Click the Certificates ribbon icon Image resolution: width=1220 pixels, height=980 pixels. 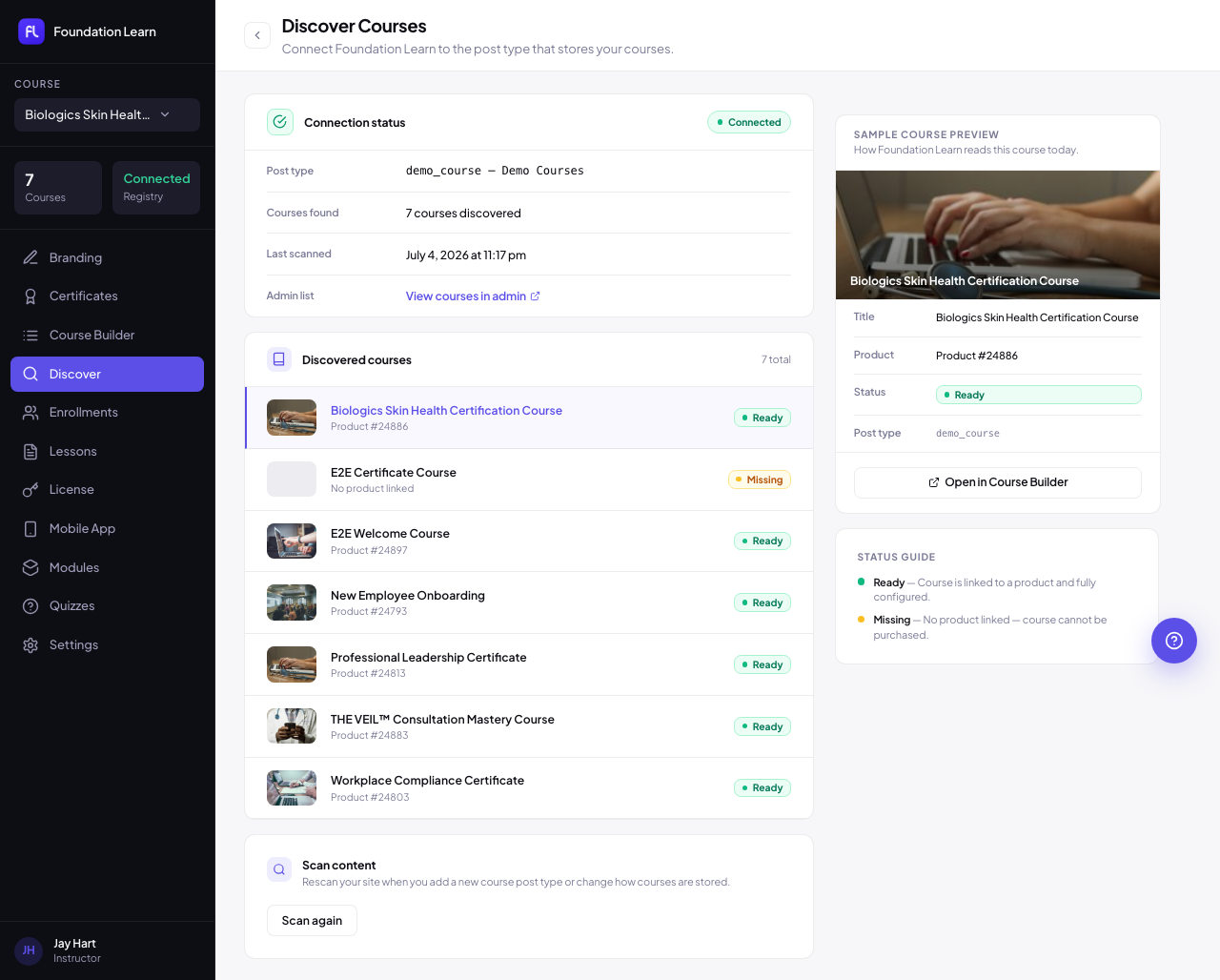(x=30, y=296)
